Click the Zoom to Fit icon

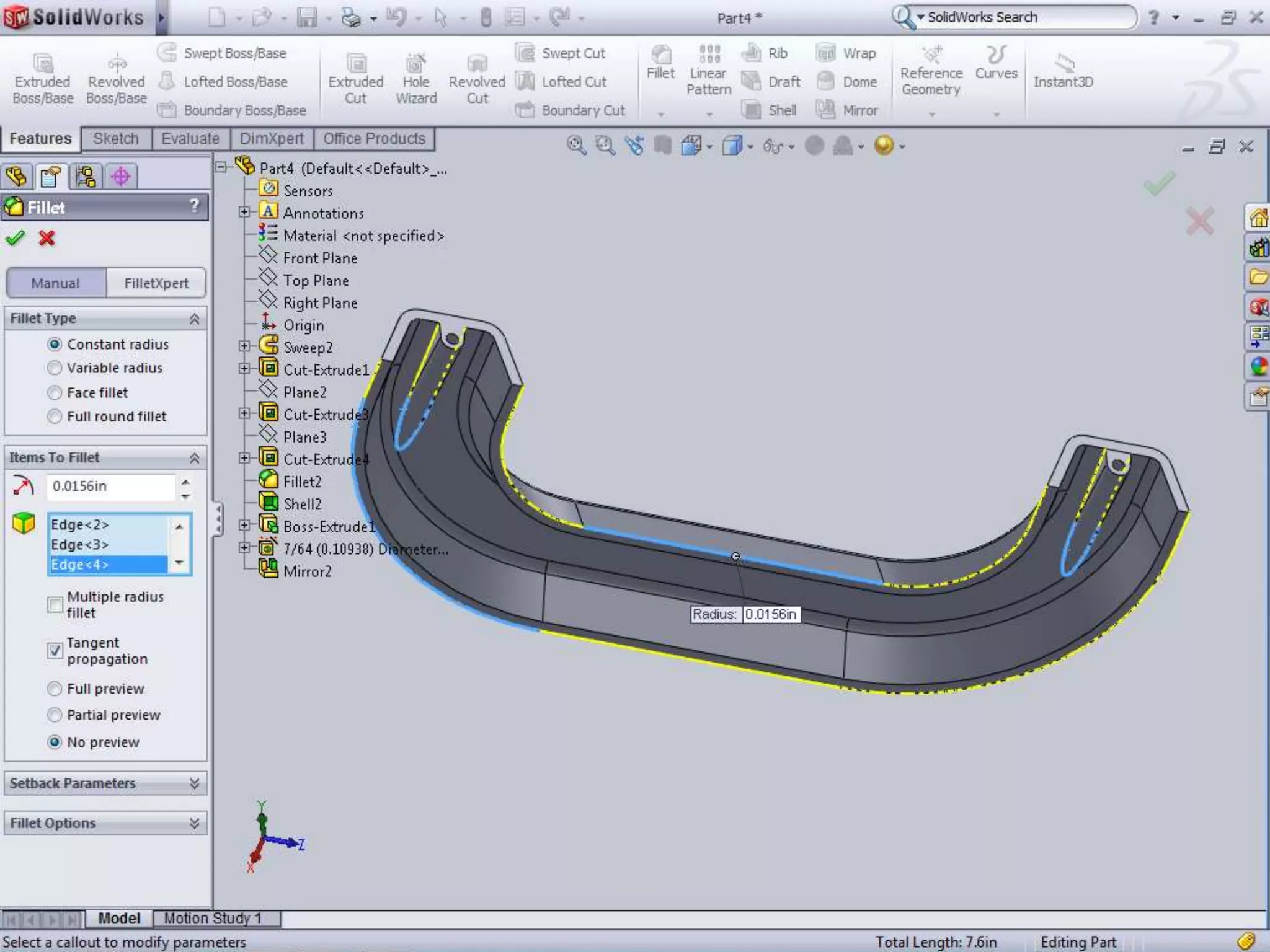[576, 146]
